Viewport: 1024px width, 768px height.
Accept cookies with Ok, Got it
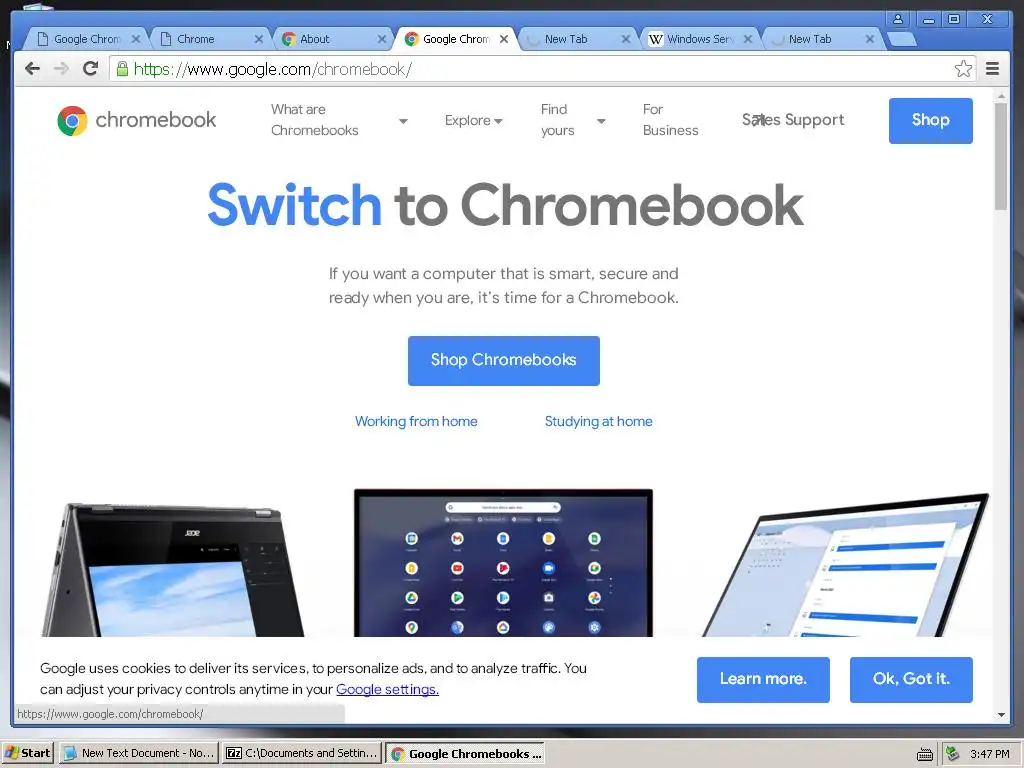[x=911, y=679]
